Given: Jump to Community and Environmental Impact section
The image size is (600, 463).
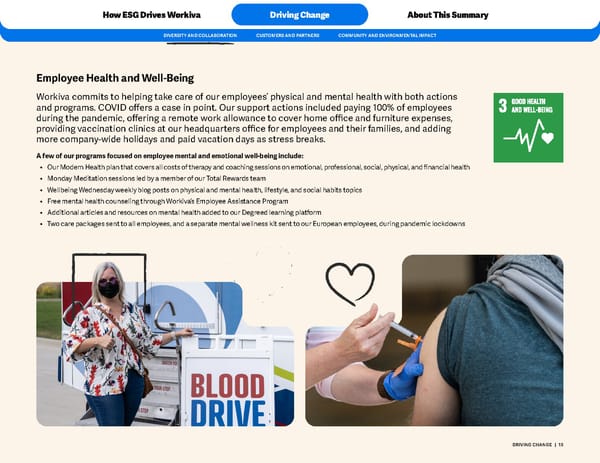Looking at the screenshot, I should [x=387, y=35].
